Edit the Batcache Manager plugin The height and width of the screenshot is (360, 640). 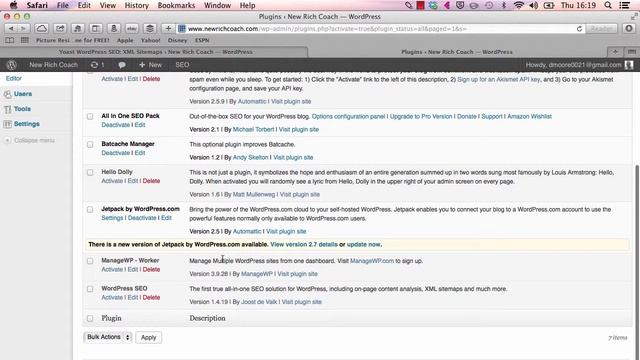(140, 153)
